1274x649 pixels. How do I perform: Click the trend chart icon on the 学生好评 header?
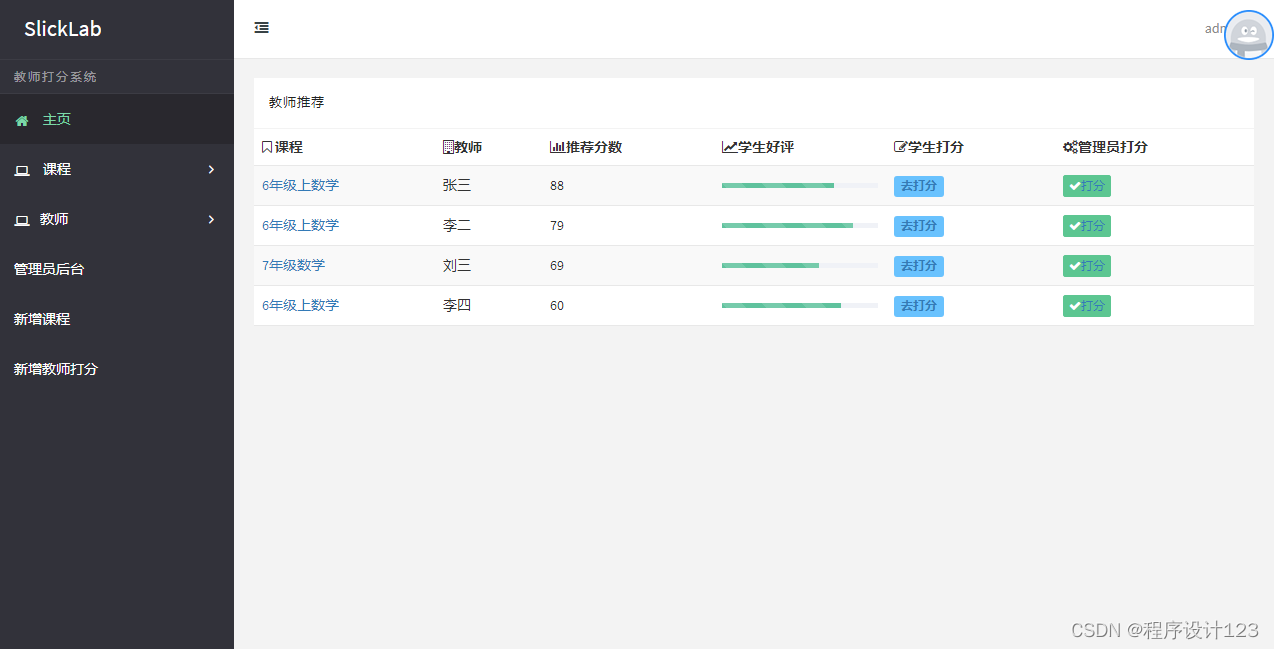[728, 146]
